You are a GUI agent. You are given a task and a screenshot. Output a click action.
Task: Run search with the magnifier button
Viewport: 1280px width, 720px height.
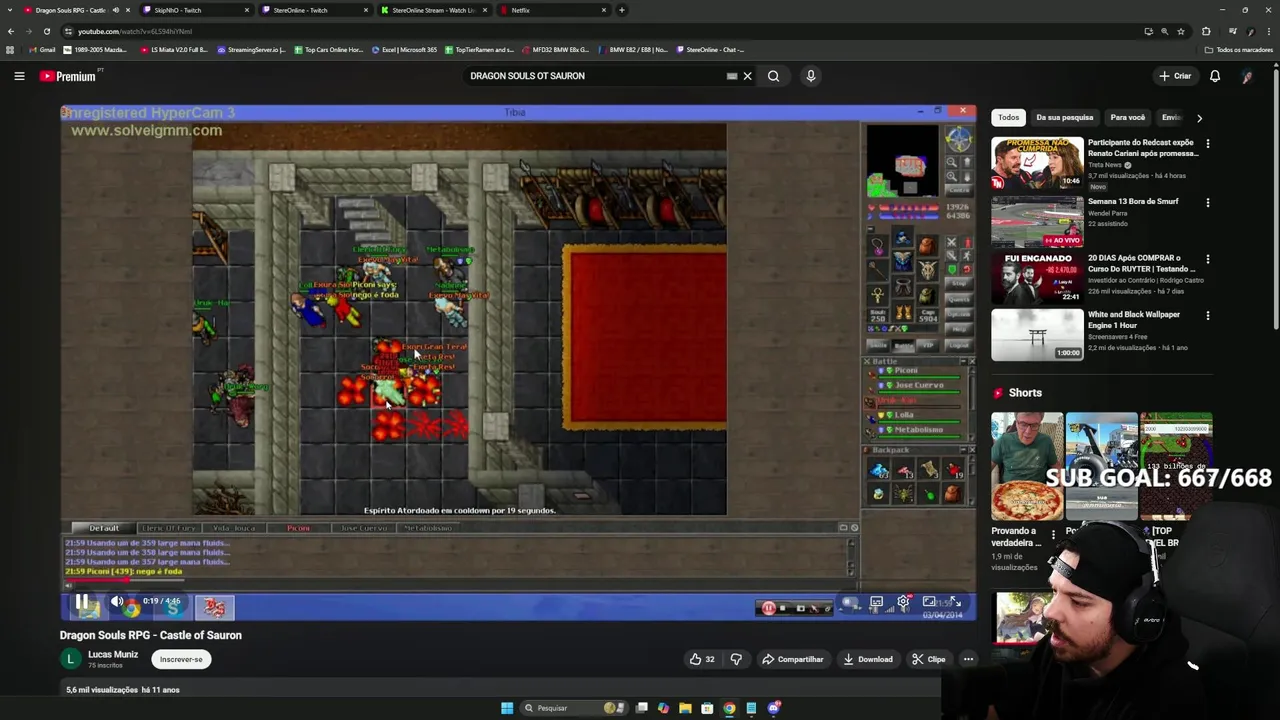pos(773,76)
